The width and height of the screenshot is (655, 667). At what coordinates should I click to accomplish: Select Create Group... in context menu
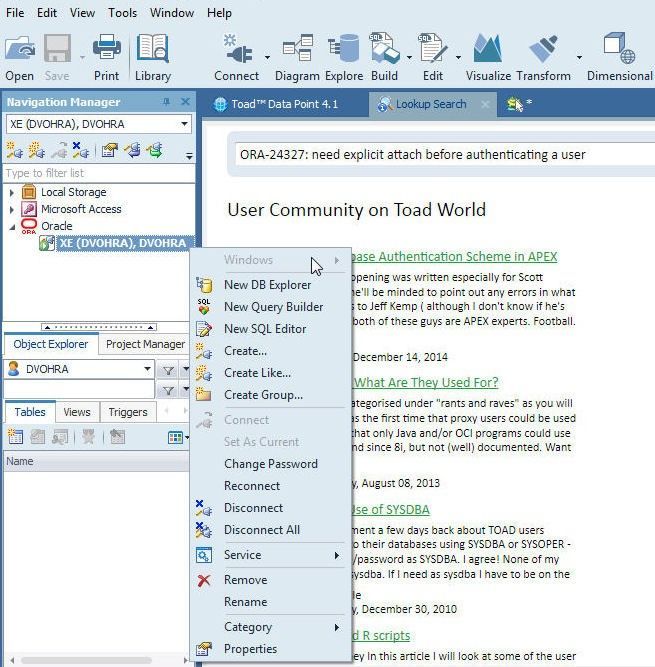click(x=271, y=395)
